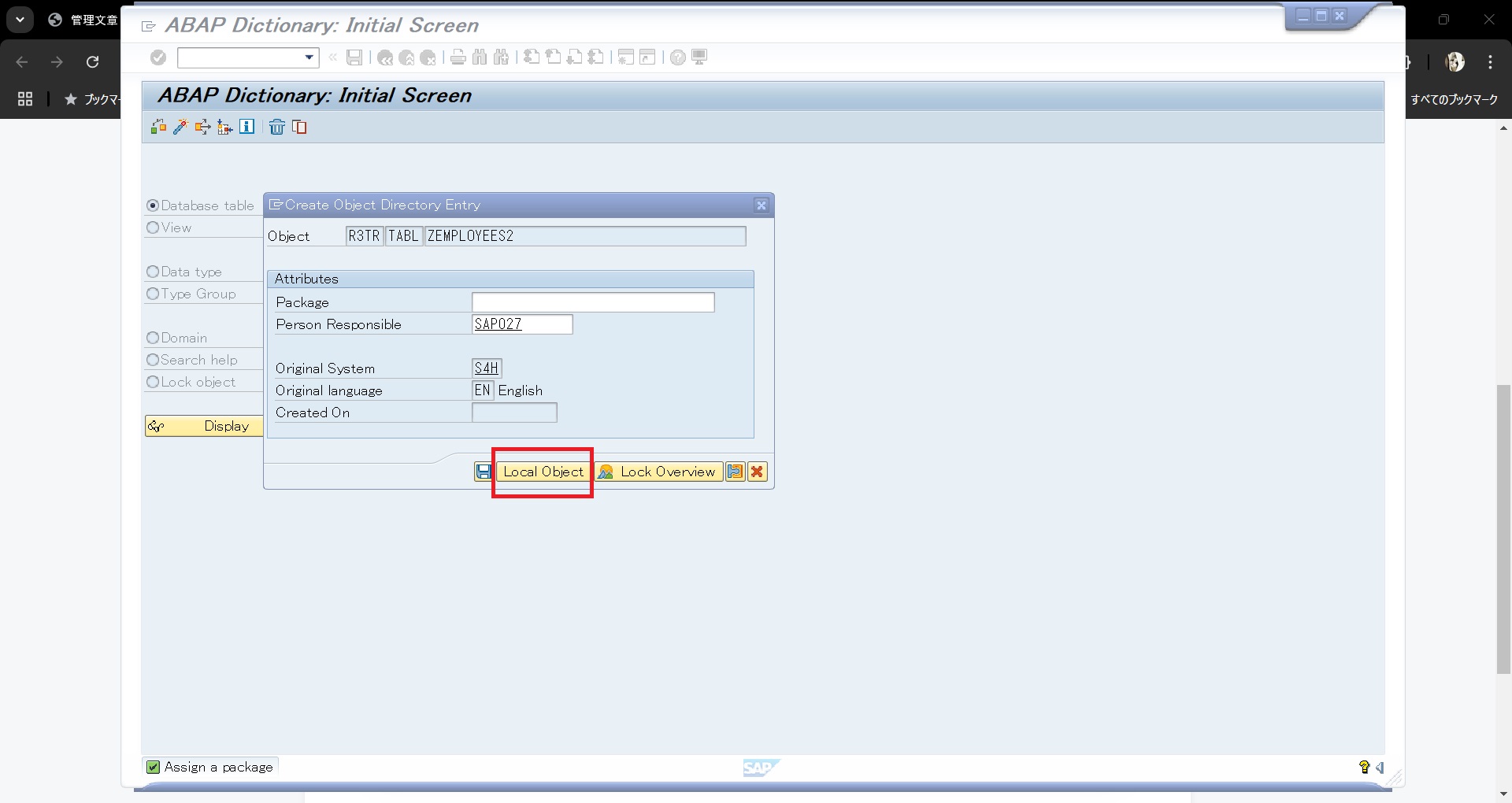Screen dimensions: 1512x803
Task: Click the Print icon
Action: (x=458, y=57)
